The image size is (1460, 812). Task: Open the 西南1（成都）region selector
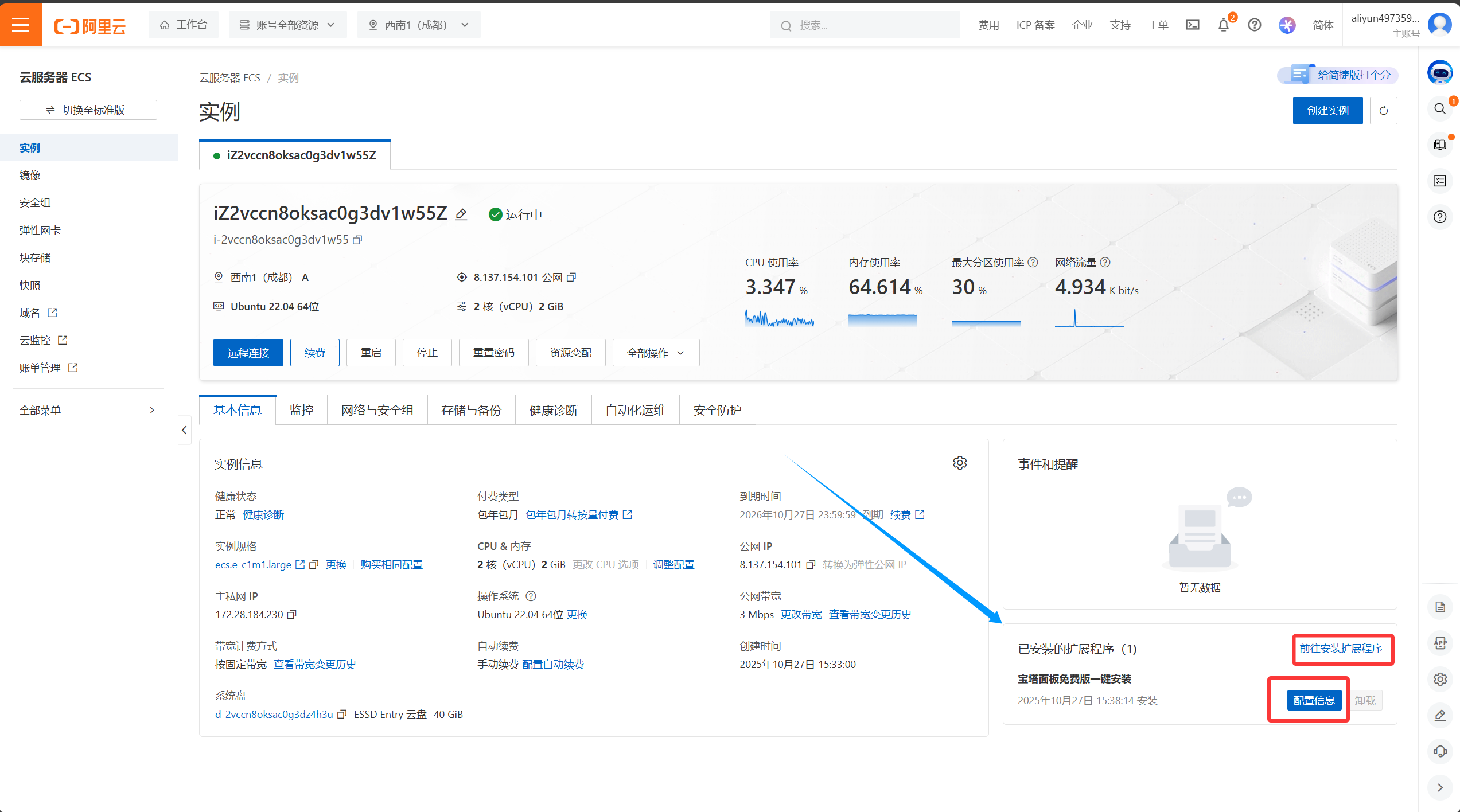(x=419, y=25)
